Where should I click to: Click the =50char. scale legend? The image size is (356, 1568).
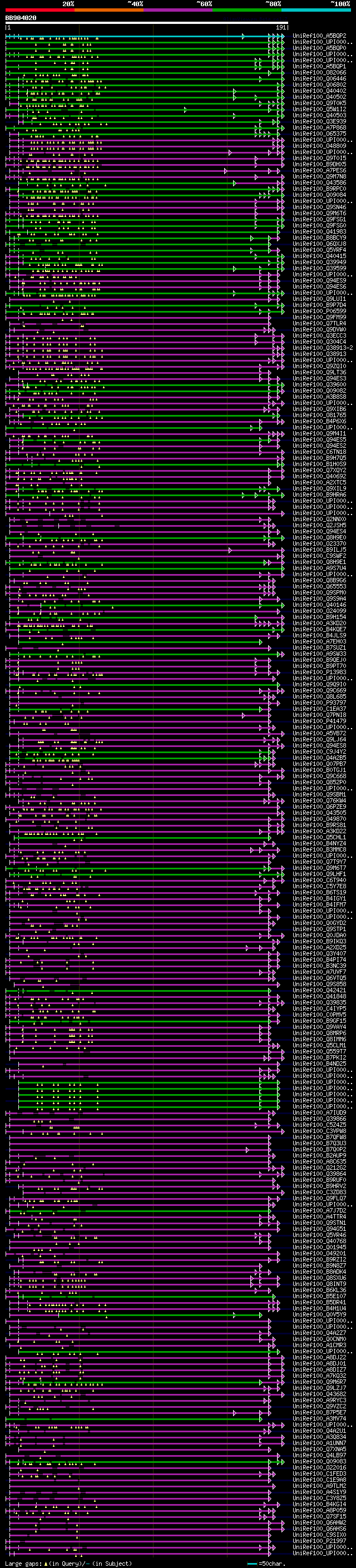point(266,1564)
